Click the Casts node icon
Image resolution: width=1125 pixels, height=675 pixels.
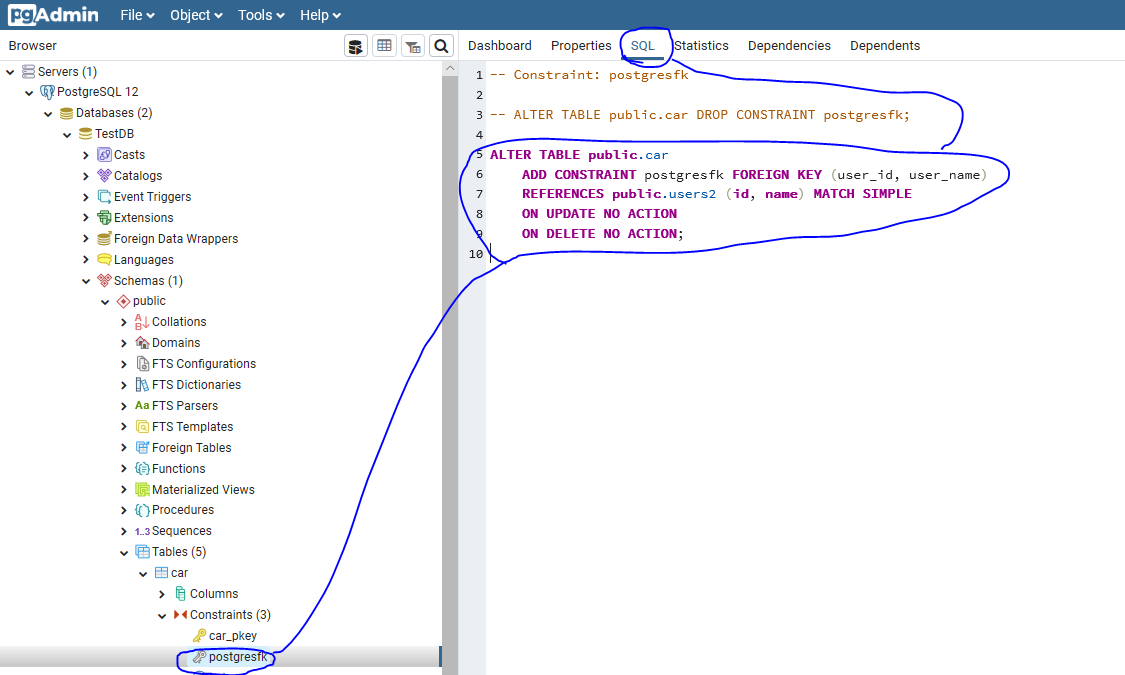[x=104, y=155]
